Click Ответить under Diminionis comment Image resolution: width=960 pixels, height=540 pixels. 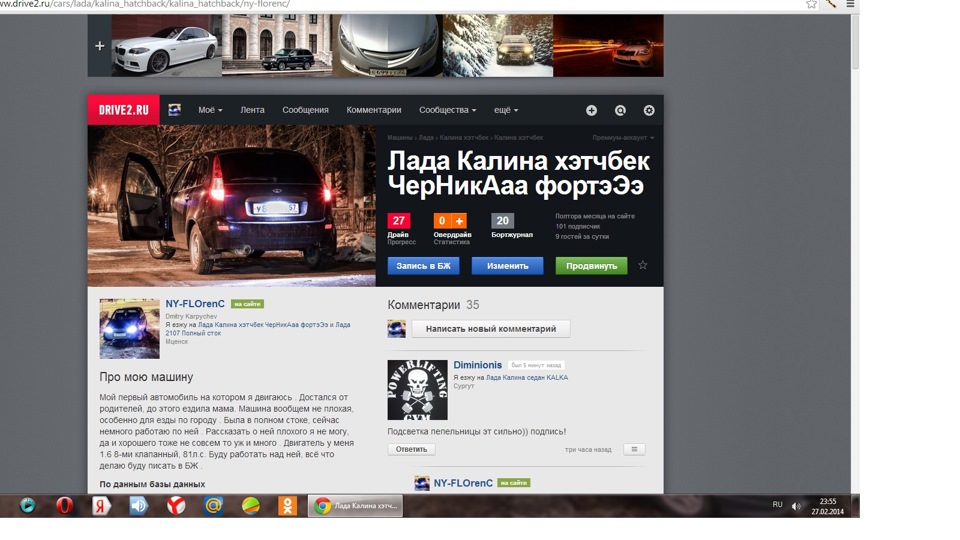411,449
